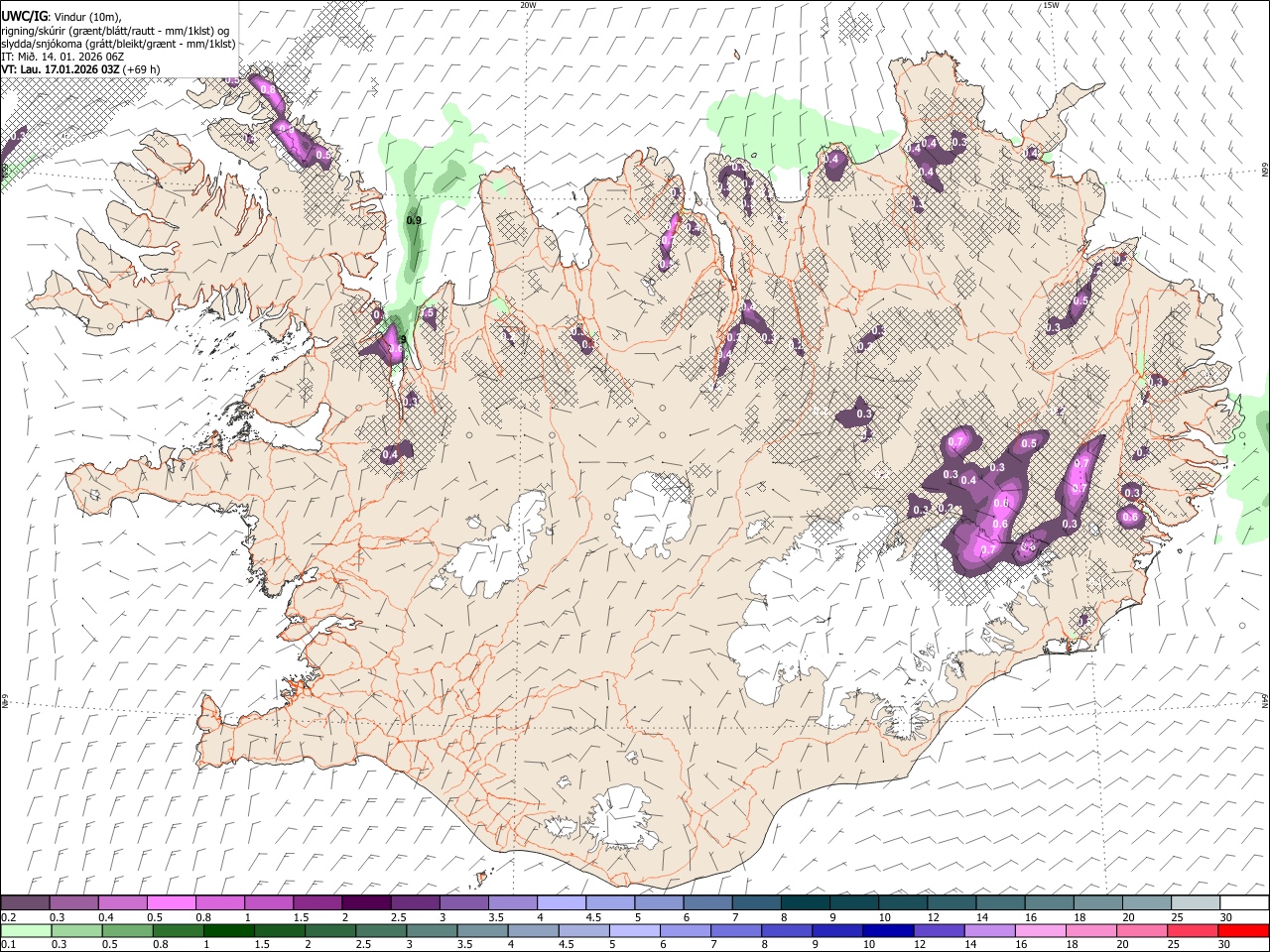Pick the dark mauve 0.2 swatch in upper legend
Viewport: 1270px width, 952px height.
click(x=25, y=902)
